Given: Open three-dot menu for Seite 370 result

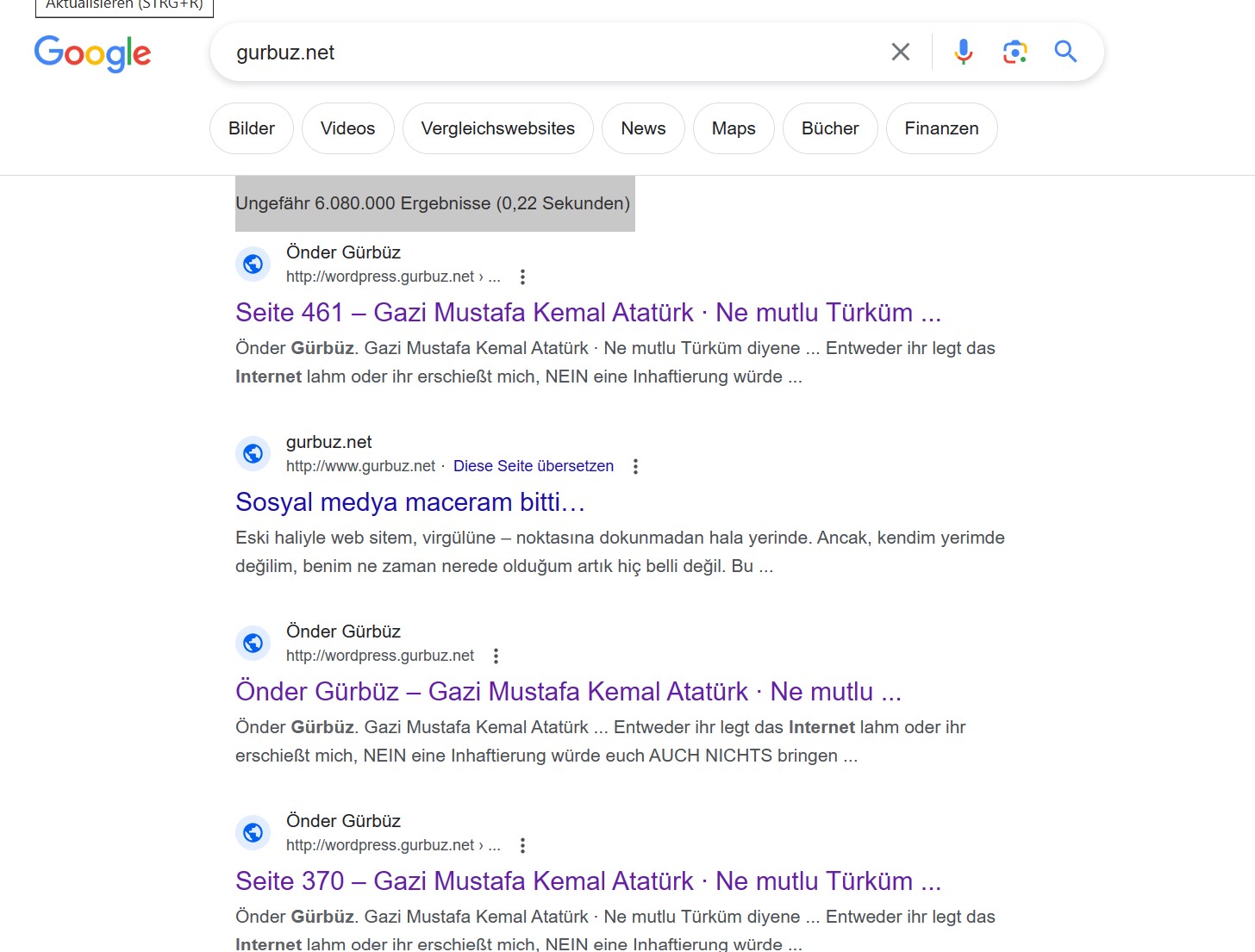Looking at the screenshot, I should [522, 845].
